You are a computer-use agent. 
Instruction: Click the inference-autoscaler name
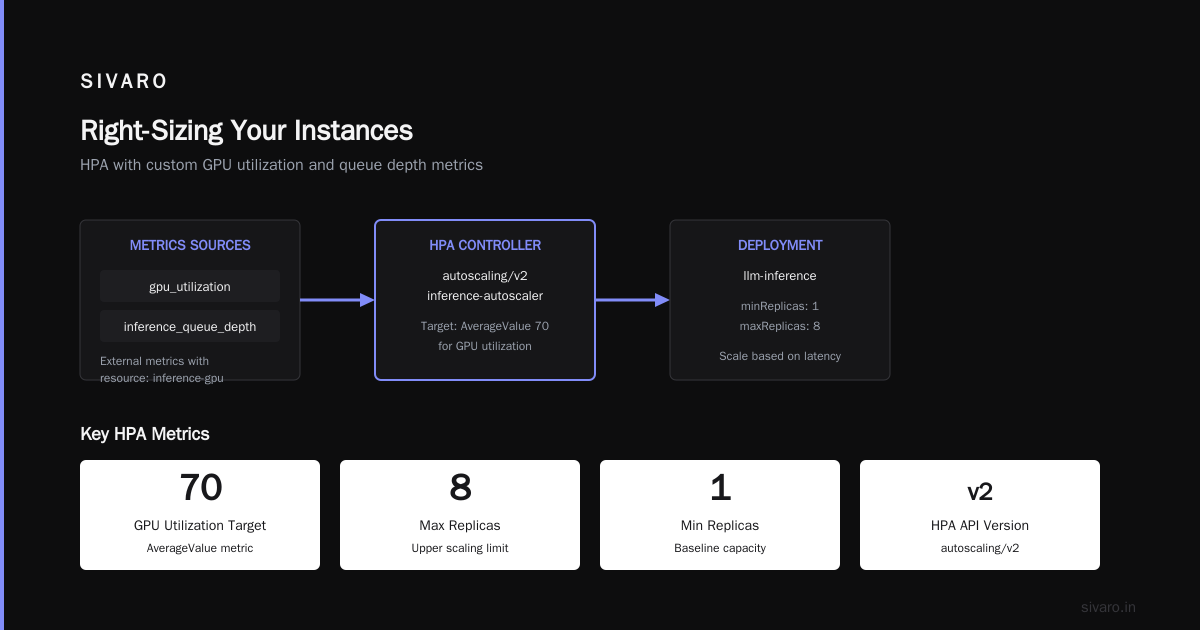(x=485, y=295)
